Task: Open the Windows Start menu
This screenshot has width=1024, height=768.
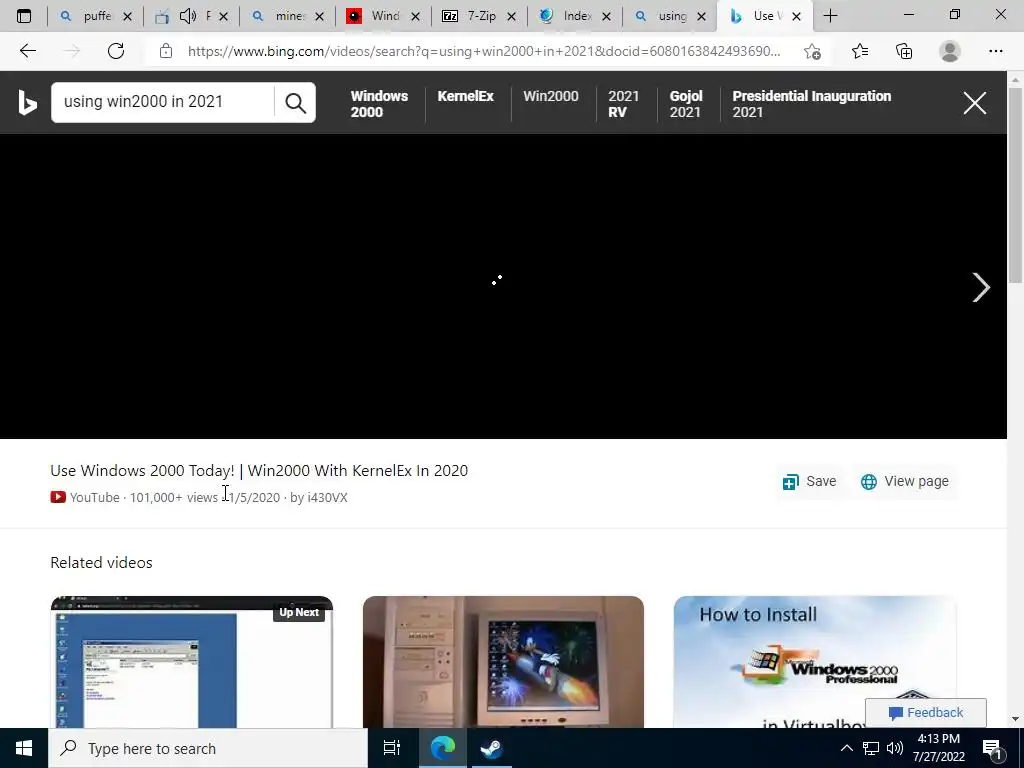Action: [x=24, y=748]
